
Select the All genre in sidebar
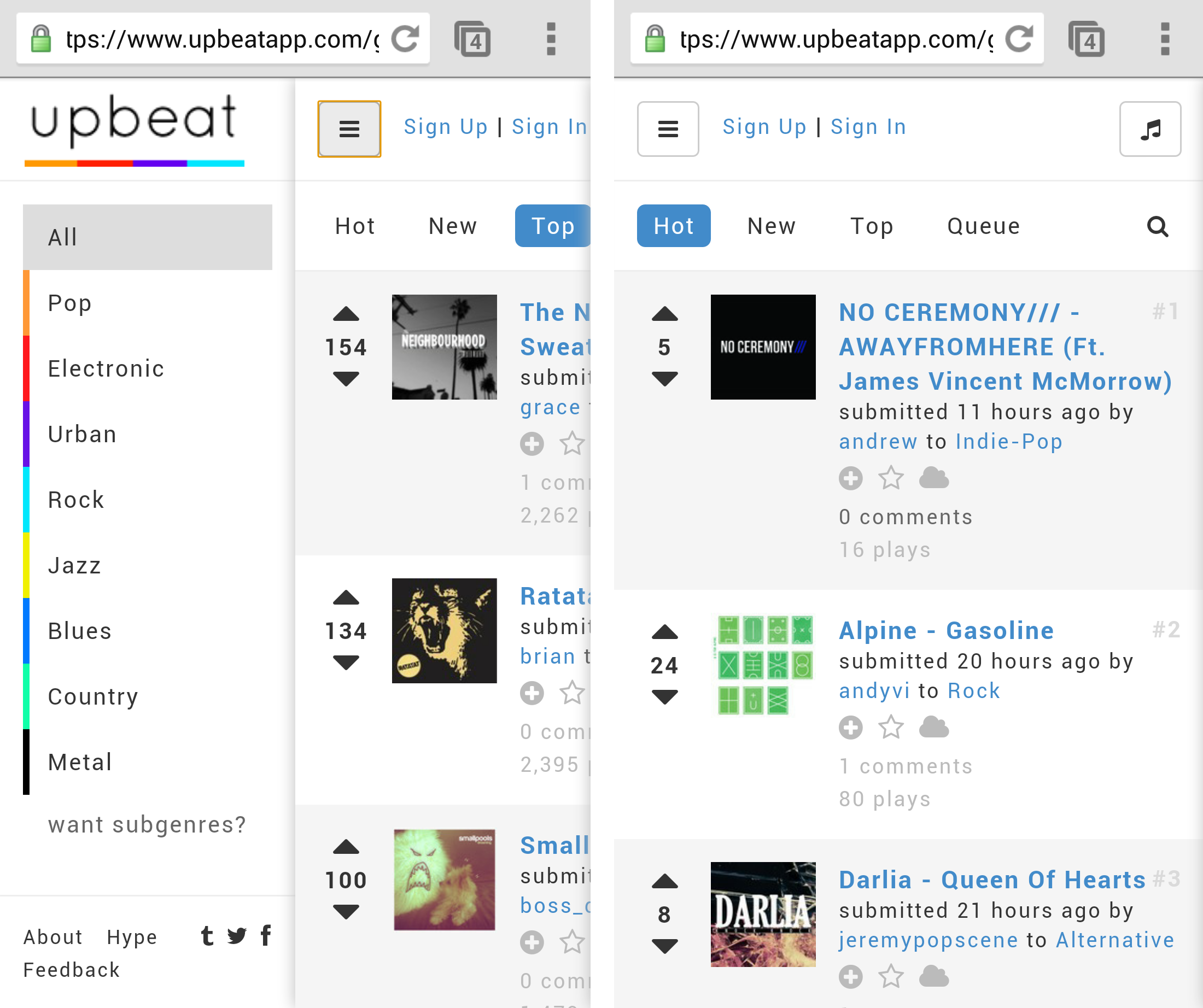(147, 237)
